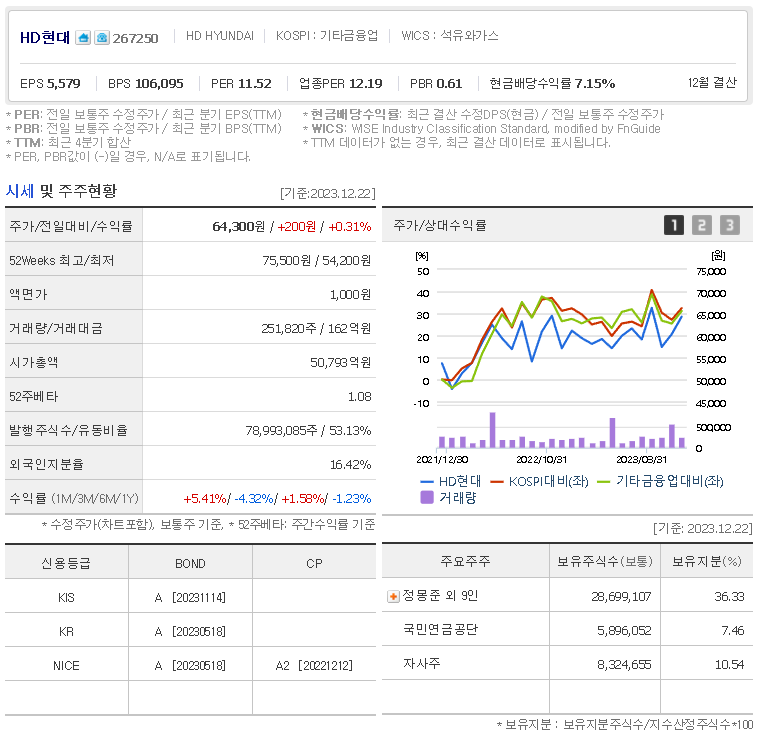Image resolution: width=762 pixels, height=743 pixels.
Task: Switch to chart tab 2
Action: (x=701, y=225)
